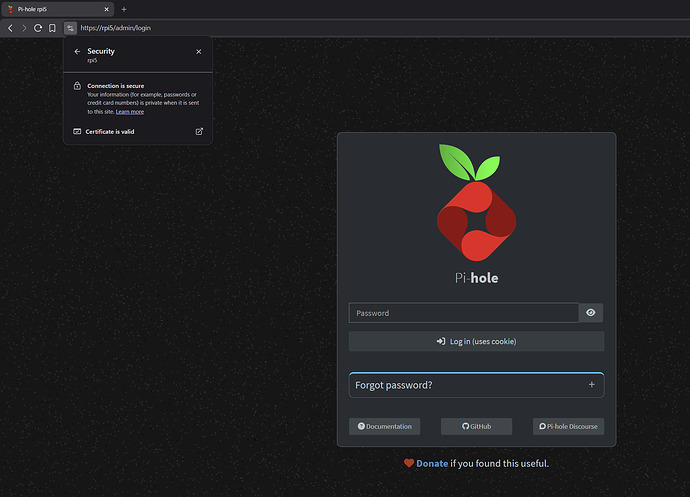Click the browser back arrow
This screenshot has height=497, width=690.
10,28
